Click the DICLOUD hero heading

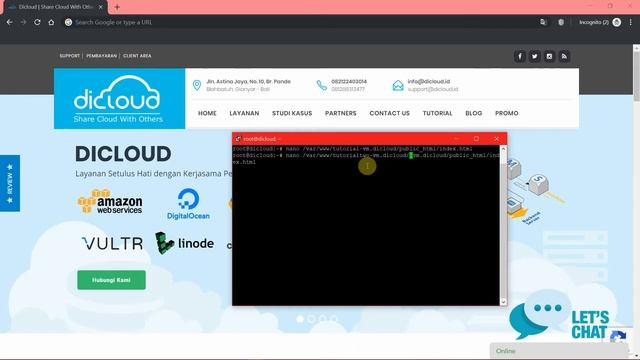coord(123,154)
